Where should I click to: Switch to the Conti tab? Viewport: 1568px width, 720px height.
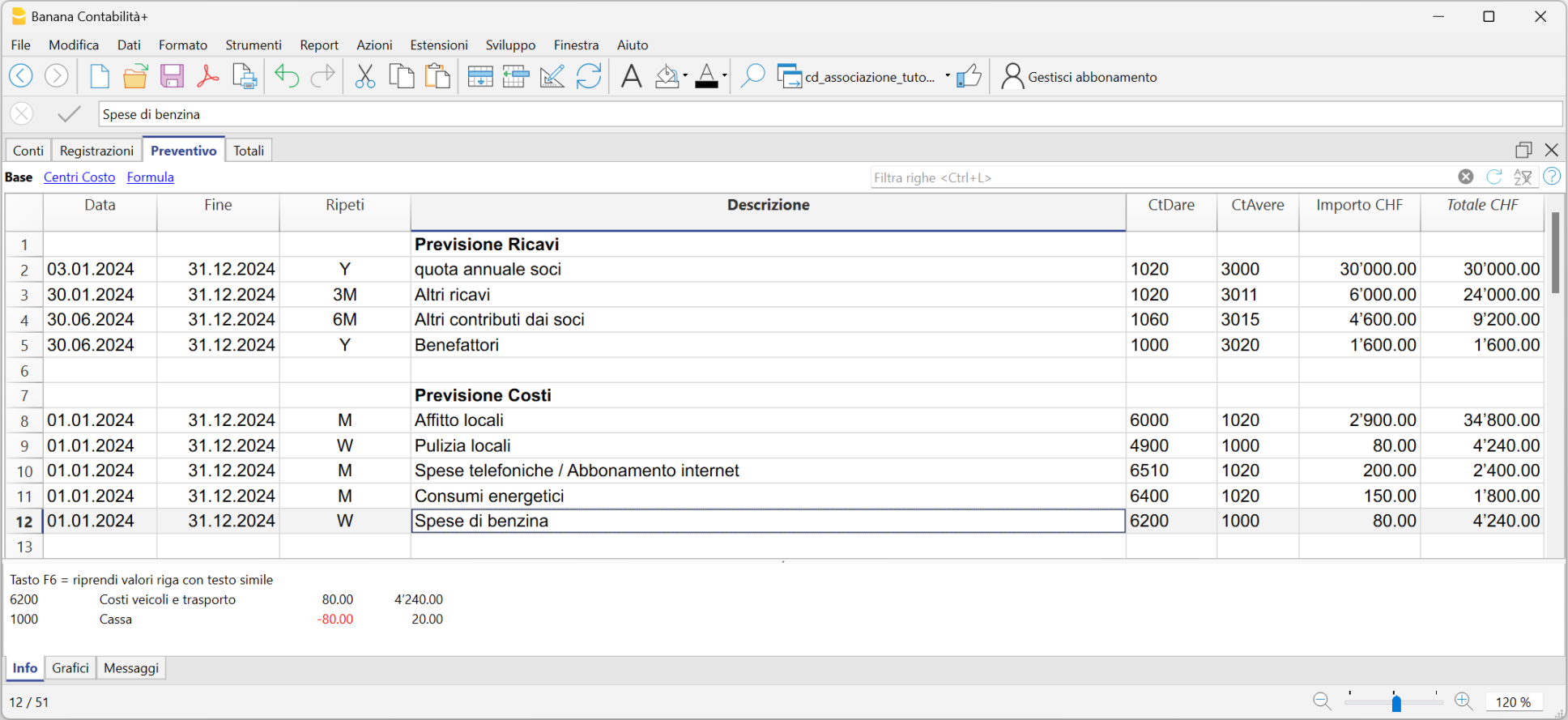pos(28,151)
